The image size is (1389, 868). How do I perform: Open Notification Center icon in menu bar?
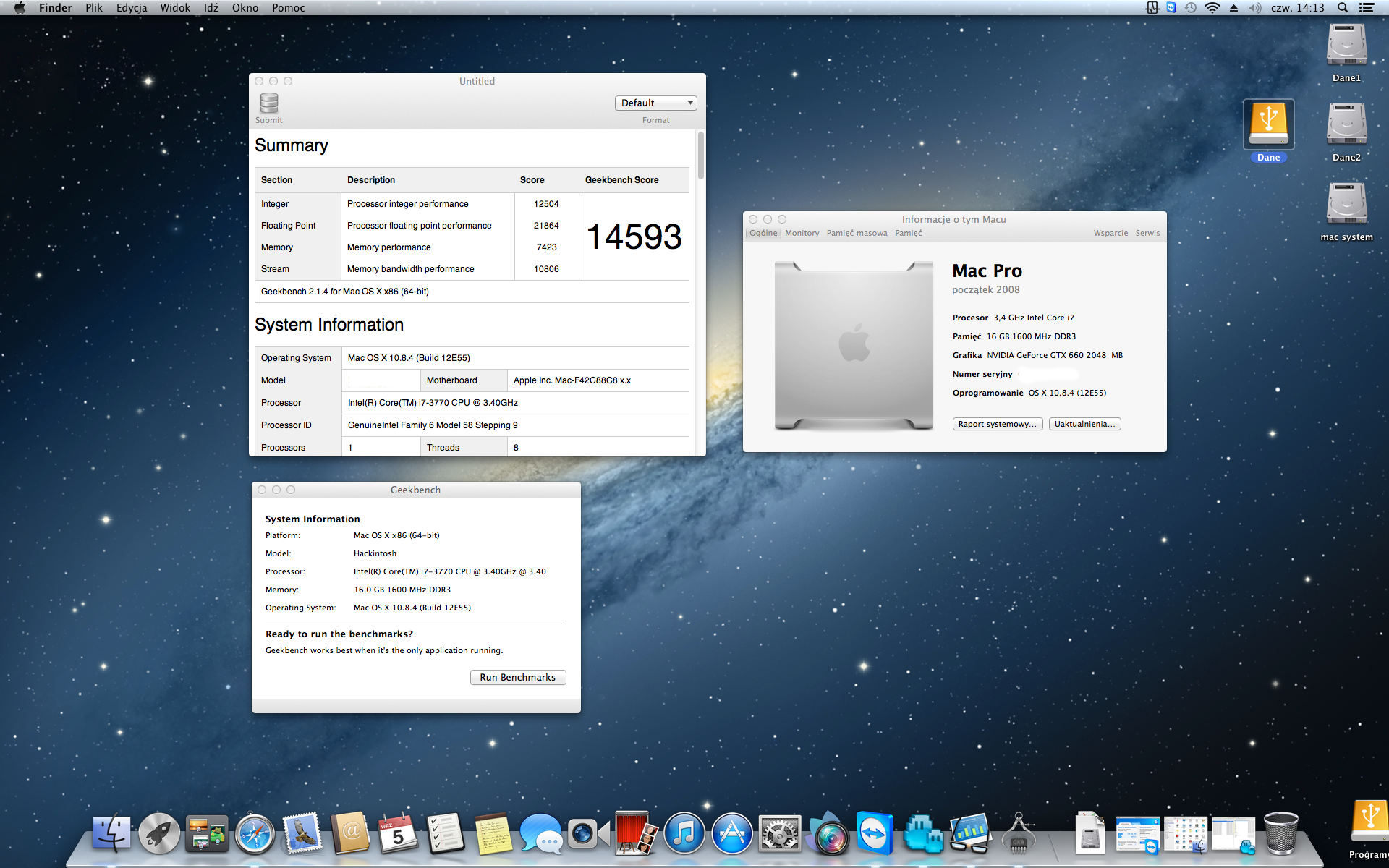pos(1367,8)
